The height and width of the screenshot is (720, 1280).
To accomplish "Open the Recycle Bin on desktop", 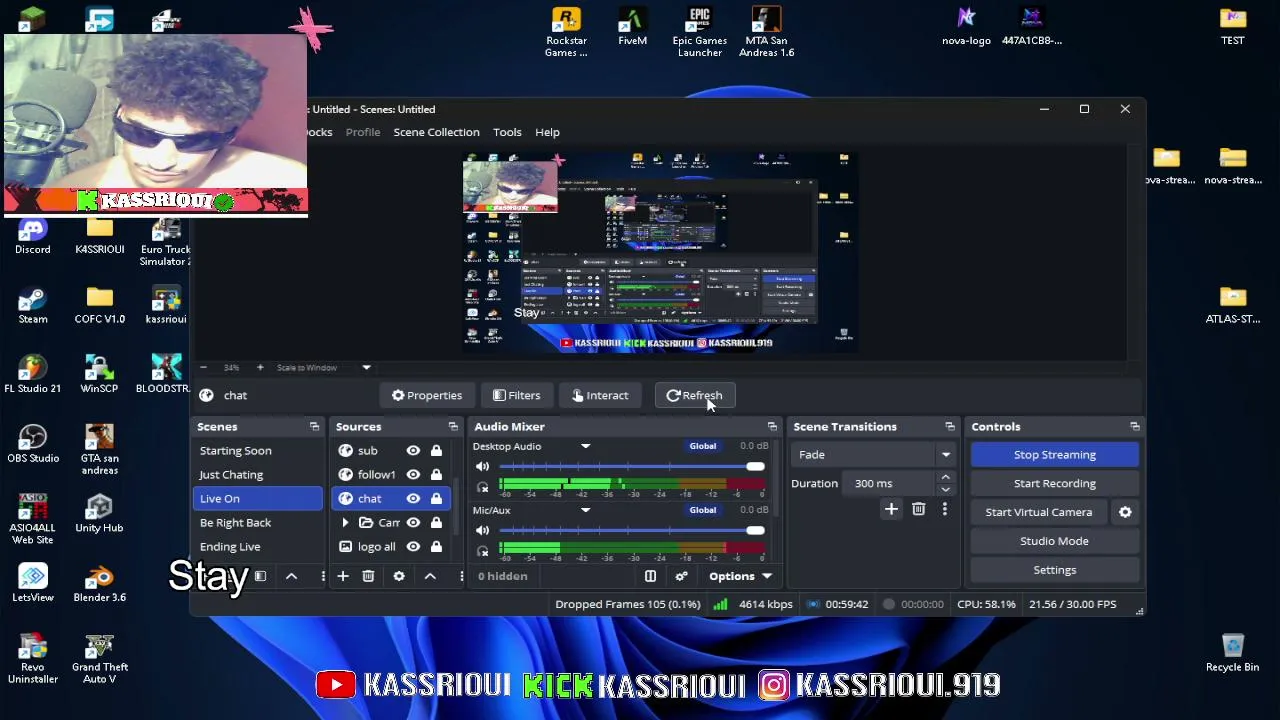I will coord(1232,654).
